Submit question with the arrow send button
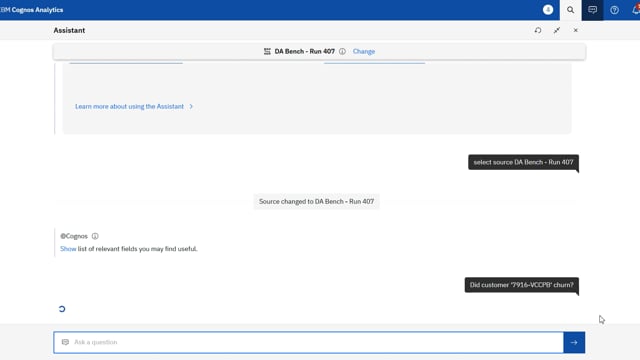 (574, 342)
